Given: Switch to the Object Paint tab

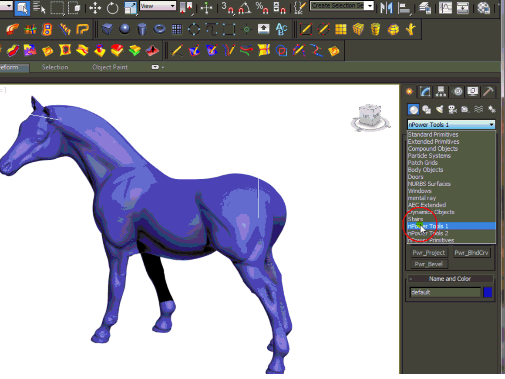Looking at the screenshot, I should [110, 67].
